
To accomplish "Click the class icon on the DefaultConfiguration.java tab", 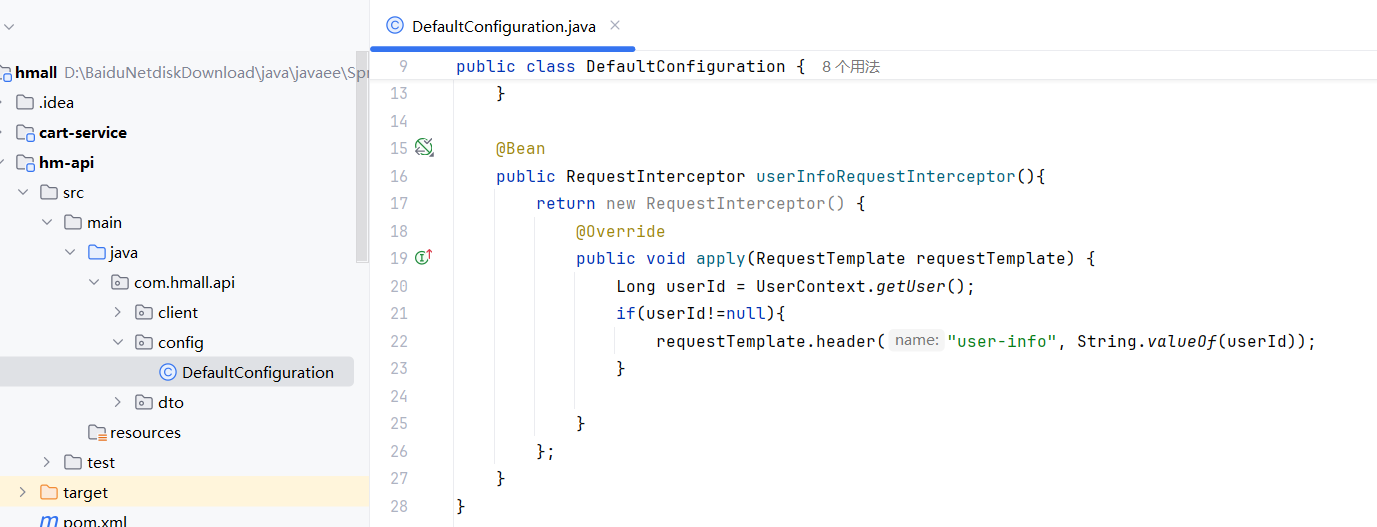I will coord(395,26).
